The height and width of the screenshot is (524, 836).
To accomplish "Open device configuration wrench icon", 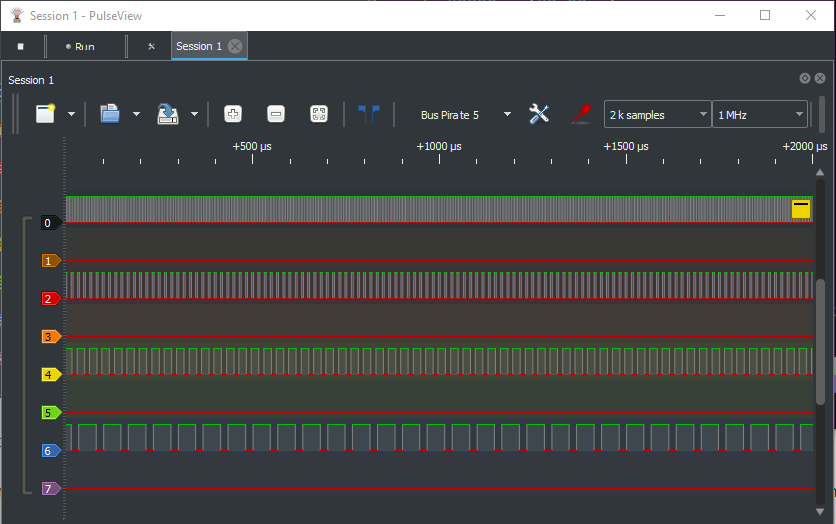I will coord(539,114).
